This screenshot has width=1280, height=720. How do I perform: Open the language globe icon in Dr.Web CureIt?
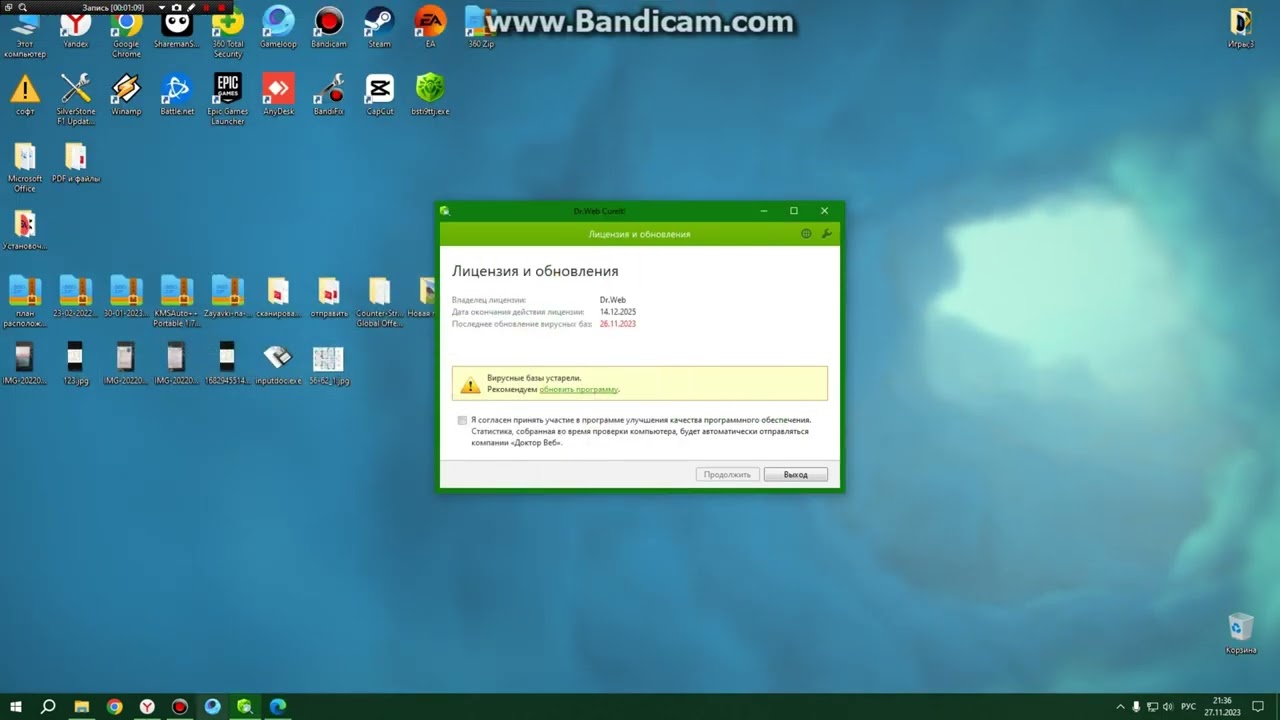click(x=806, y=234)
